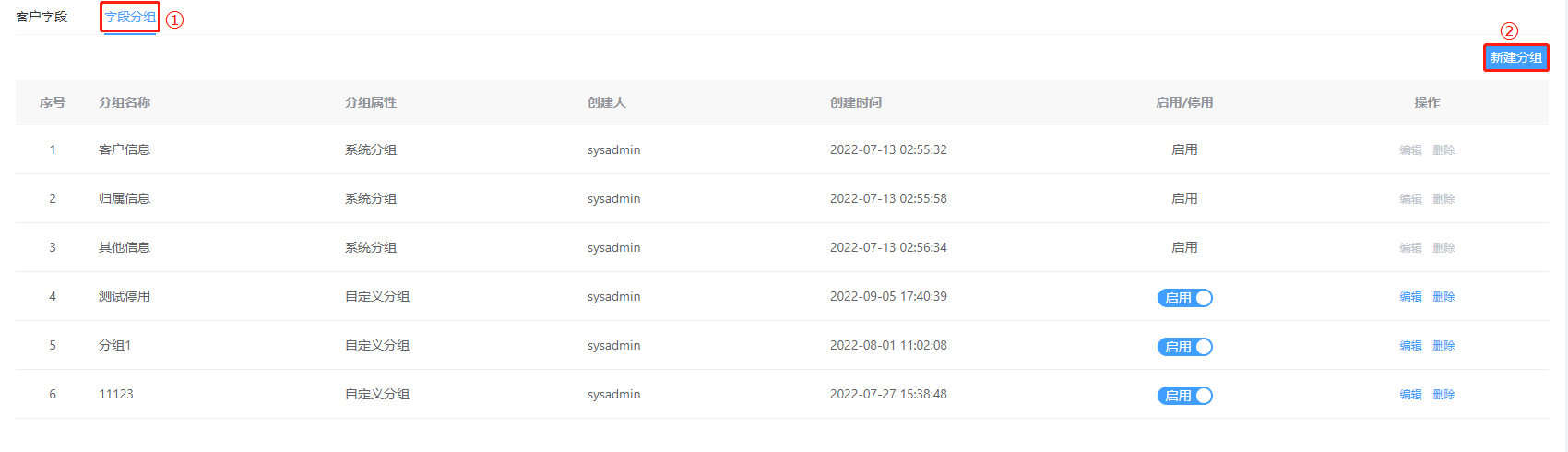1568x452 pixels.
Task: Click the 新建分组 button
Action: click(1515, 57)
